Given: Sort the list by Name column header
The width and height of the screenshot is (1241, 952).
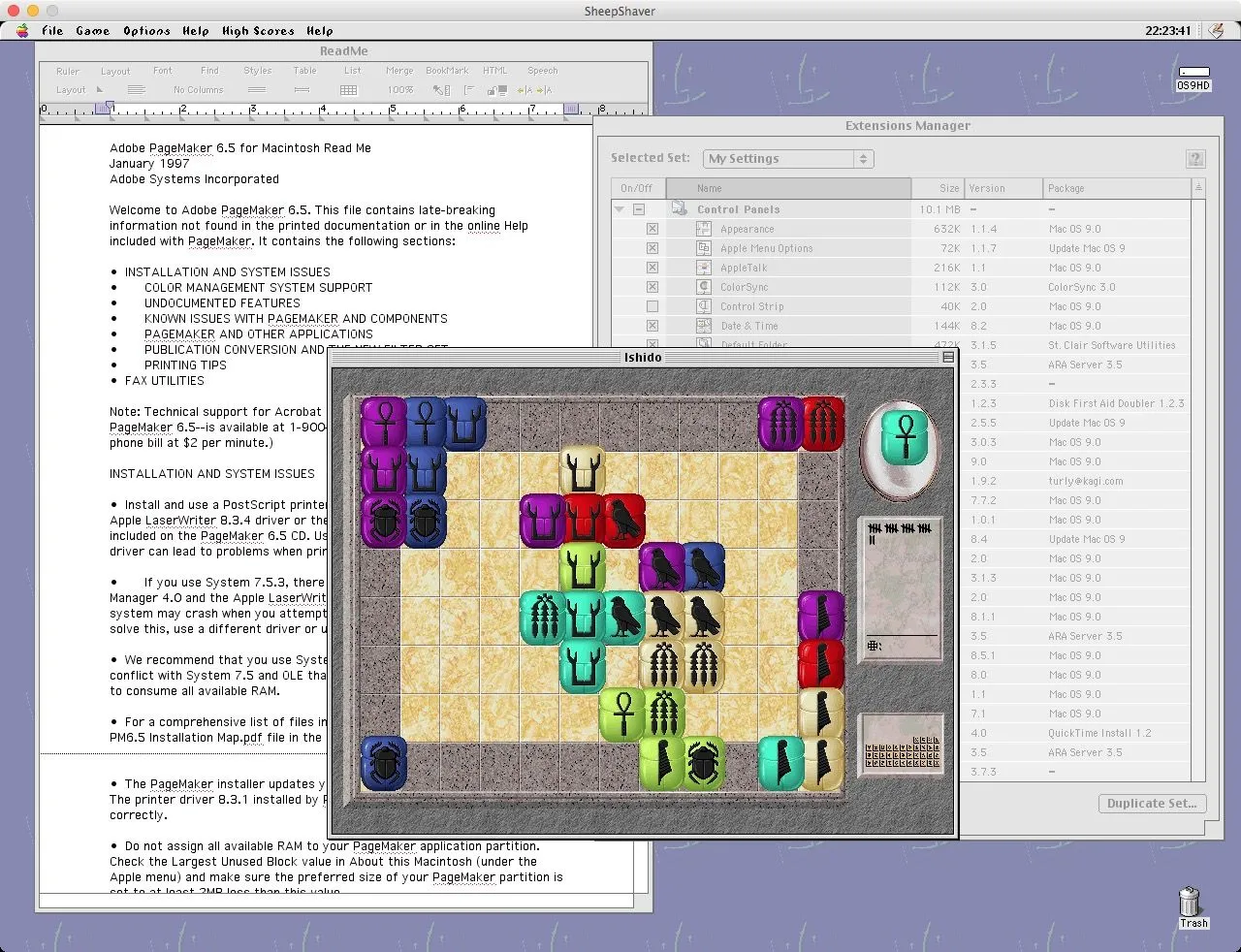Looking at the screenshot, I should click(x=788, y=188).
